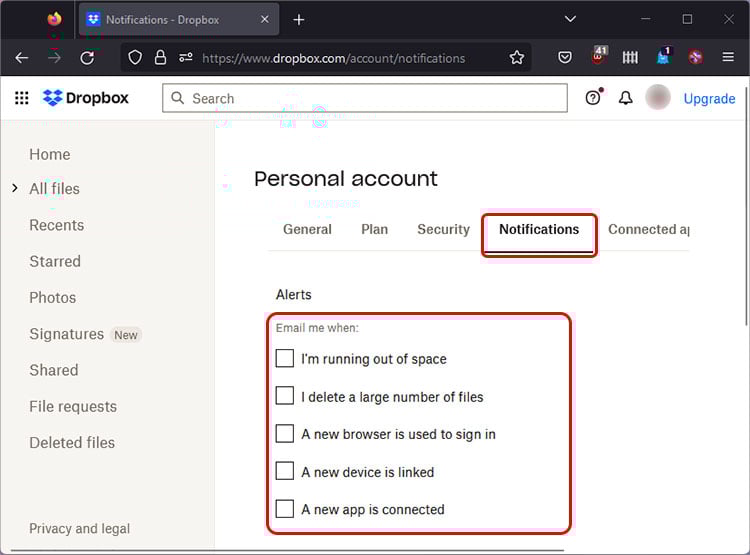Open All files in the sidebar

[55, 189]
